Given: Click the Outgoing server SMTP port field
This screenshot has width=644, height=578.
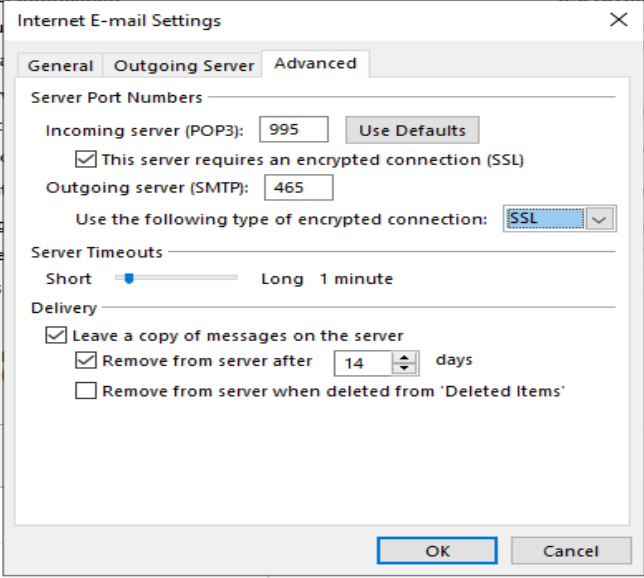Looking at the screenshot, I should (298, 187).
